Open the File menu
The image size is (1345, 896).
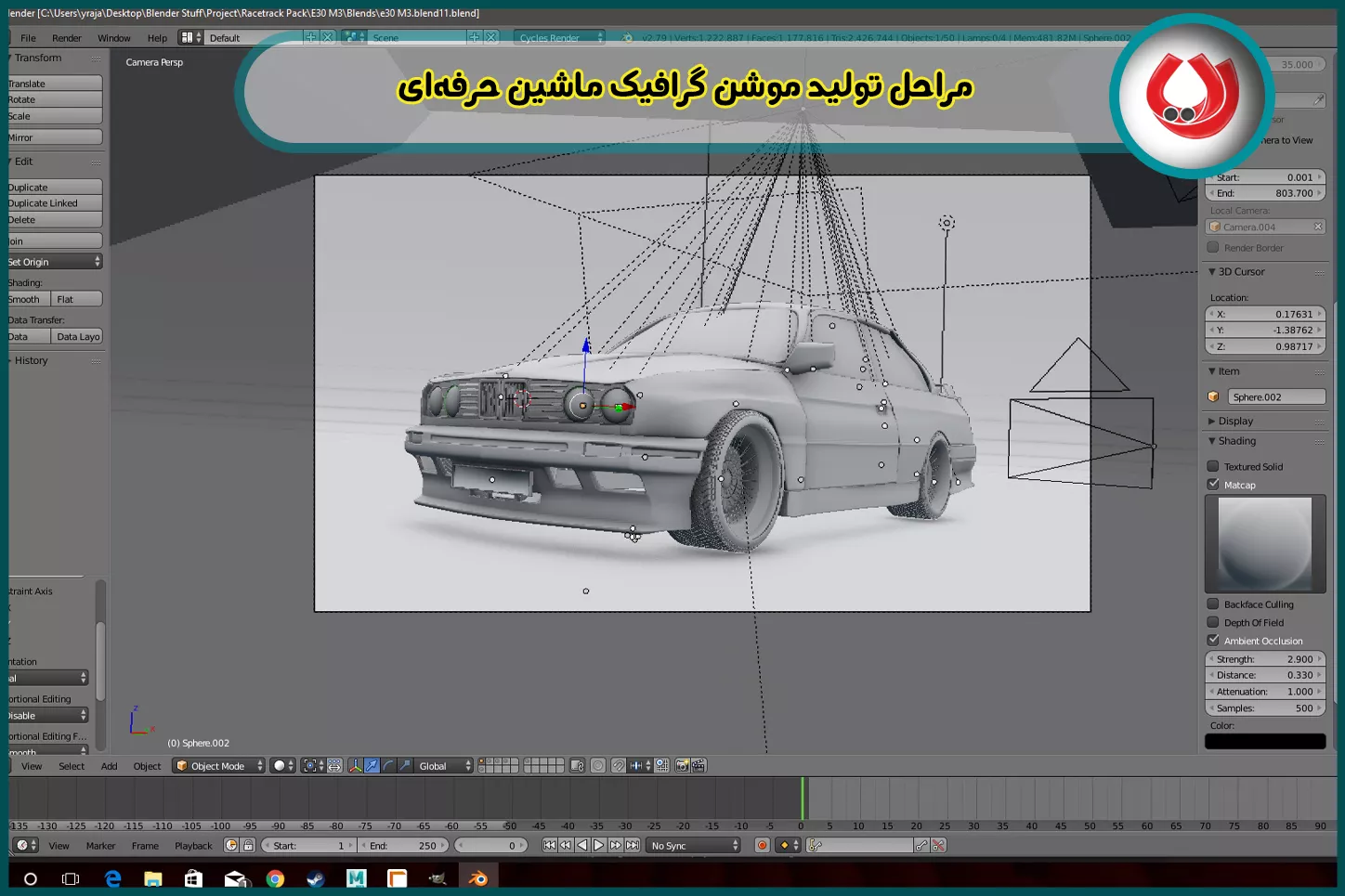tap(28, 38)
